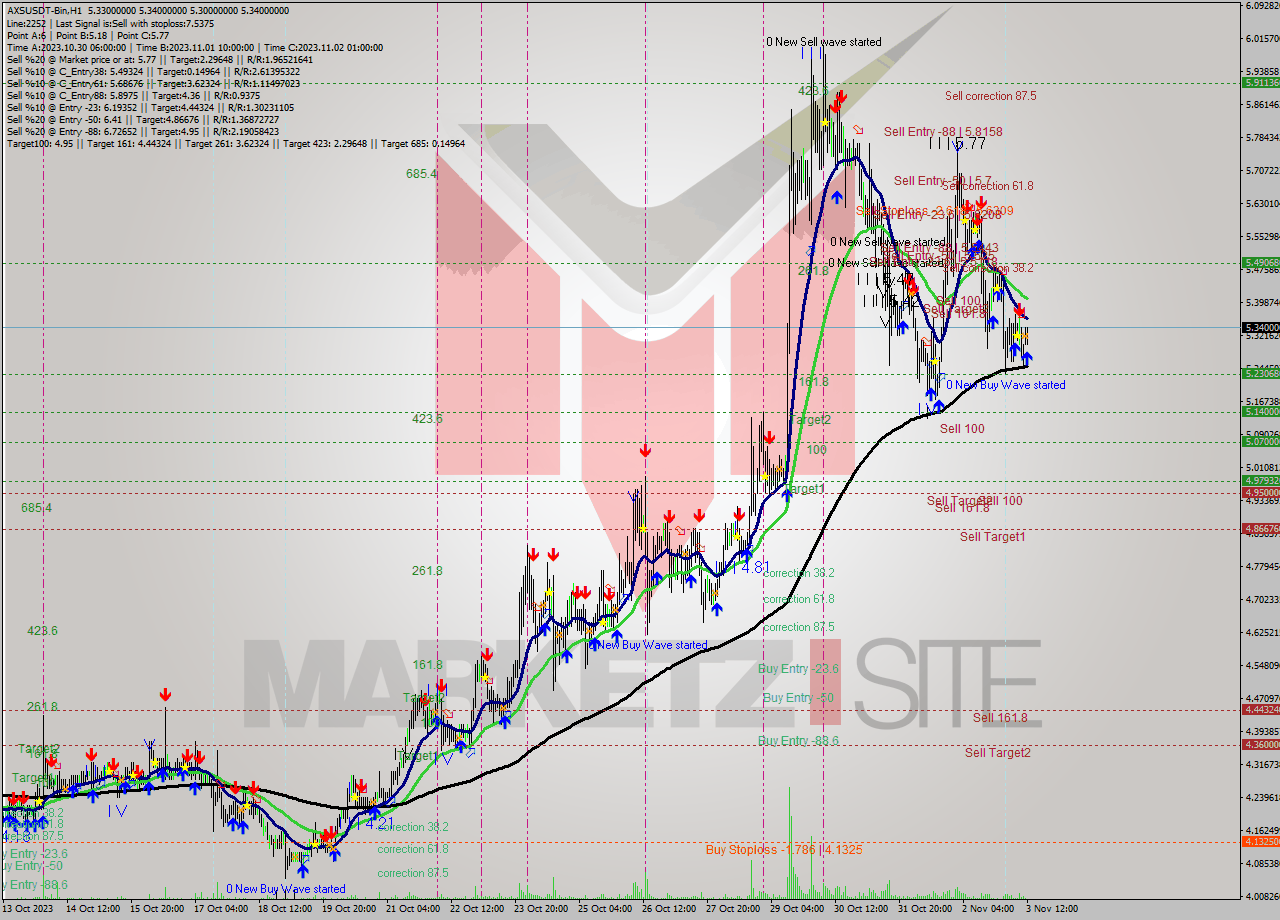Click the 'Sell %20 @ Entry -50: 6.41' line

click(x=143, y=119)
